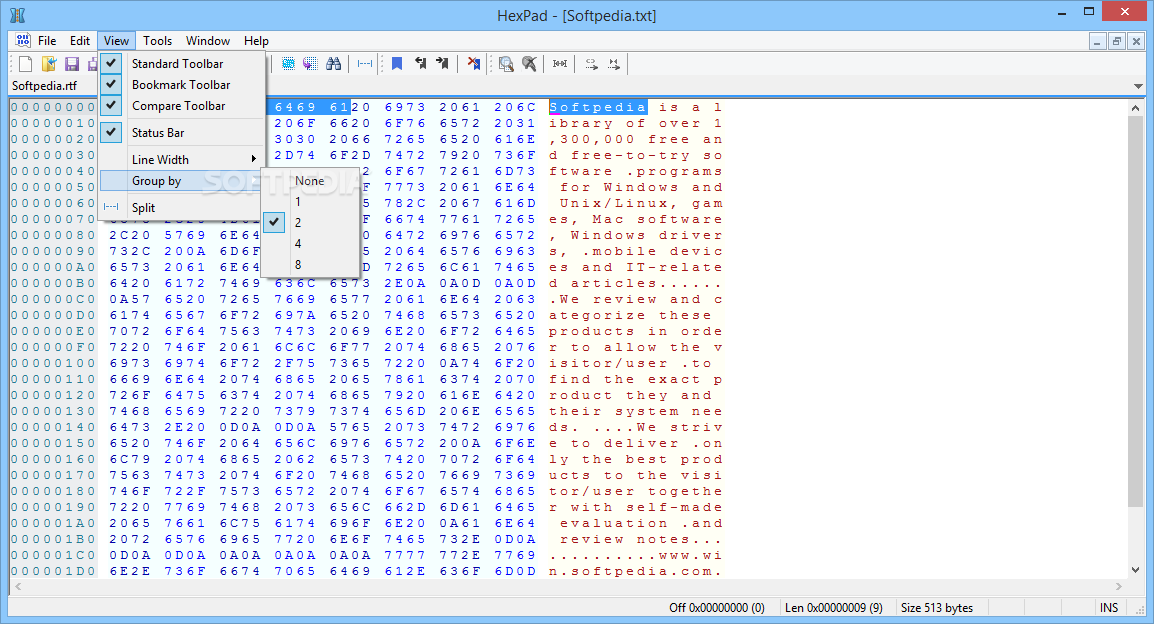Viewport: 1154px width, 624px height.
Task: Close the inner Softpedia document button
Action: [1136, 41]
